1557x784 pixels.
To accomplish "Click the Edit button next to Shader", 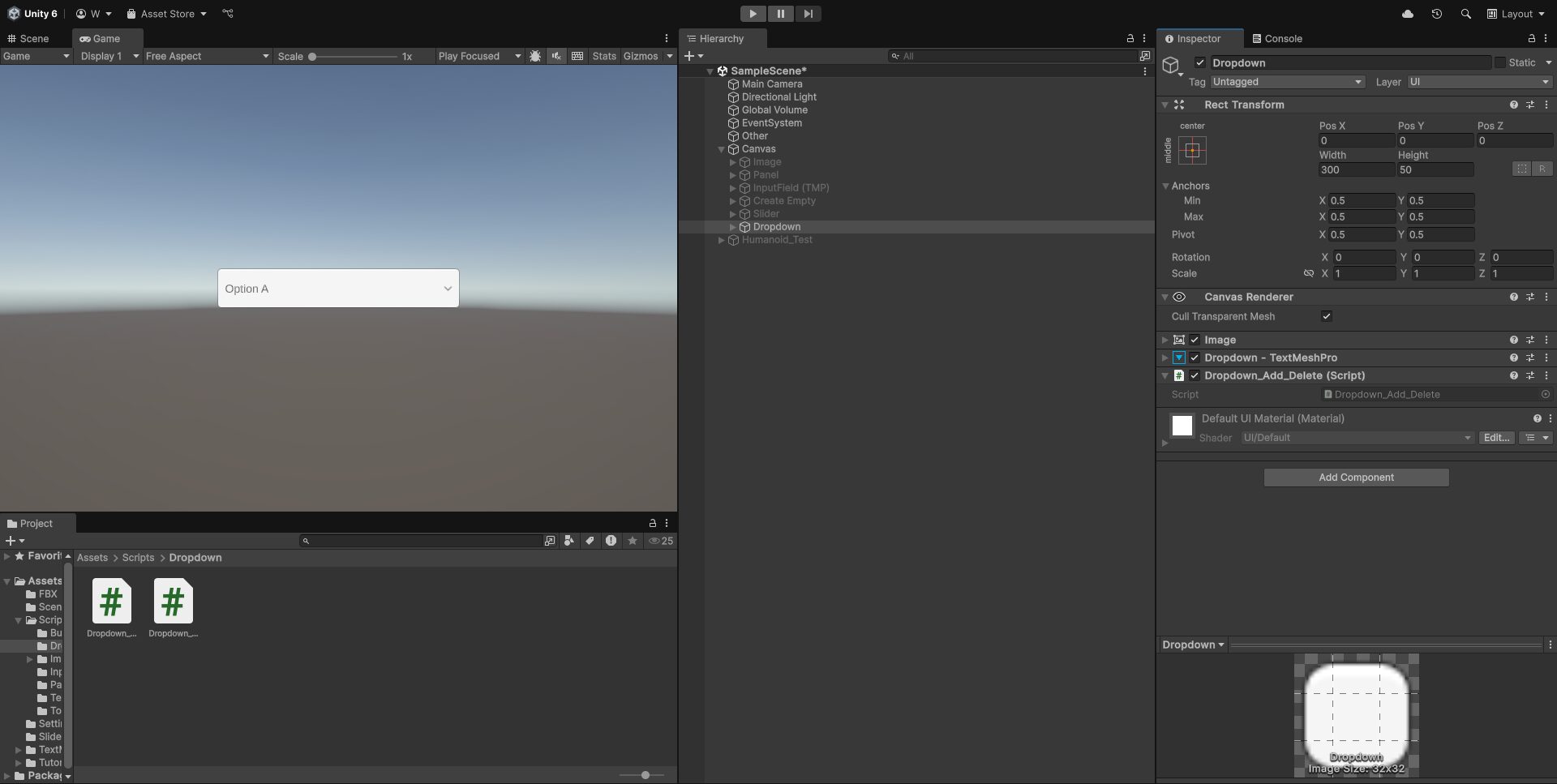I will click(x=1495, y=437).
